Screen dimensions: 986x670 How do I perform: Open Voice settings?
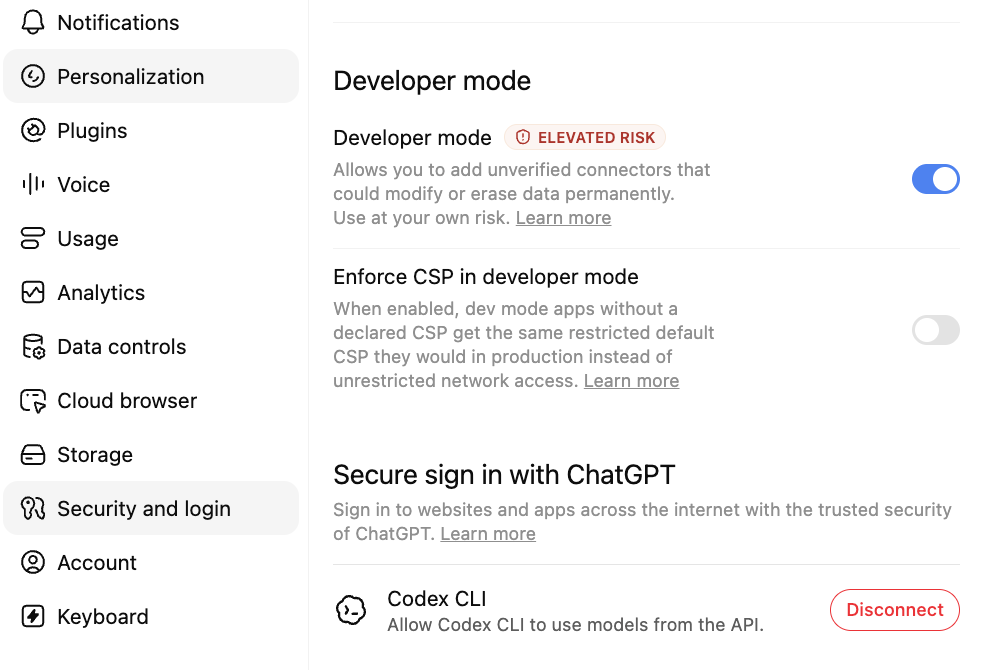coord(151,184)
